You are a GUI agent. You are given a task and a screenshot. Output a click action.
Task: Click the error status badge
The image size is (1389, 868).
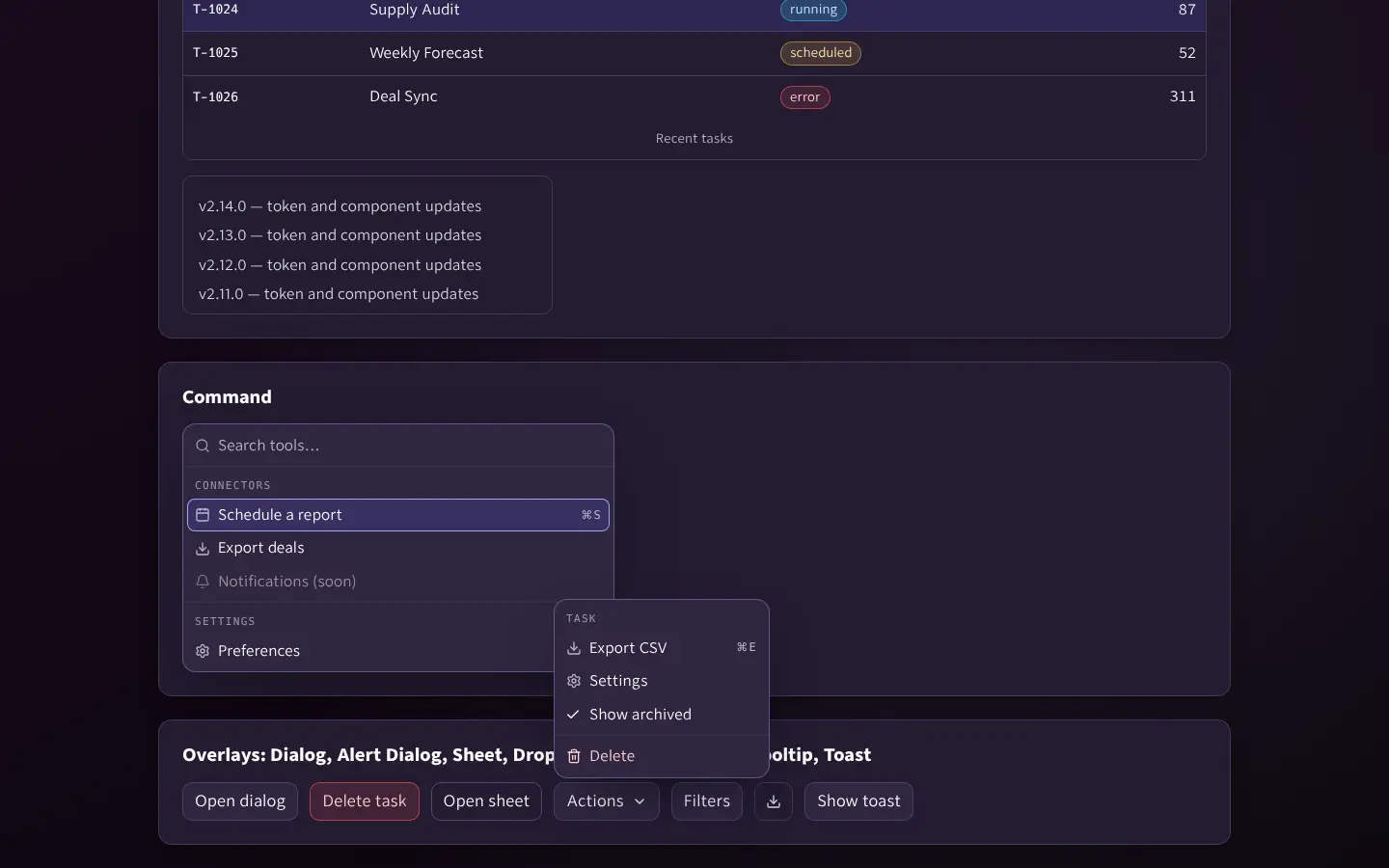pos(805,97)
